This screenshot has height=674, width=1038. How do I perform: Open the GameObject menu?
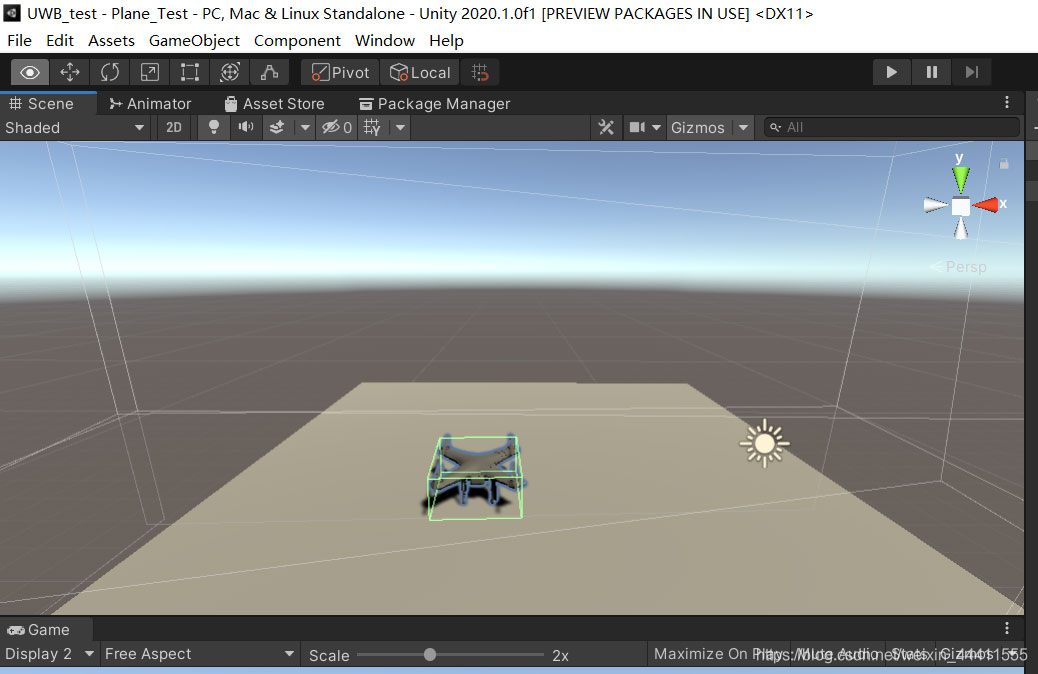coord(194,40)
